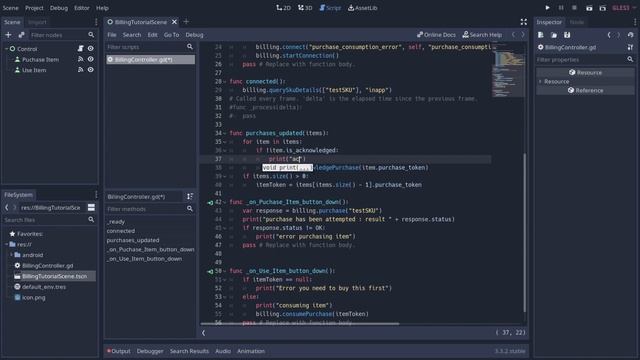The image size is (640, 360).
Task: Toggle alphabetical sorting of methods
Action: [x=190, y=196]
